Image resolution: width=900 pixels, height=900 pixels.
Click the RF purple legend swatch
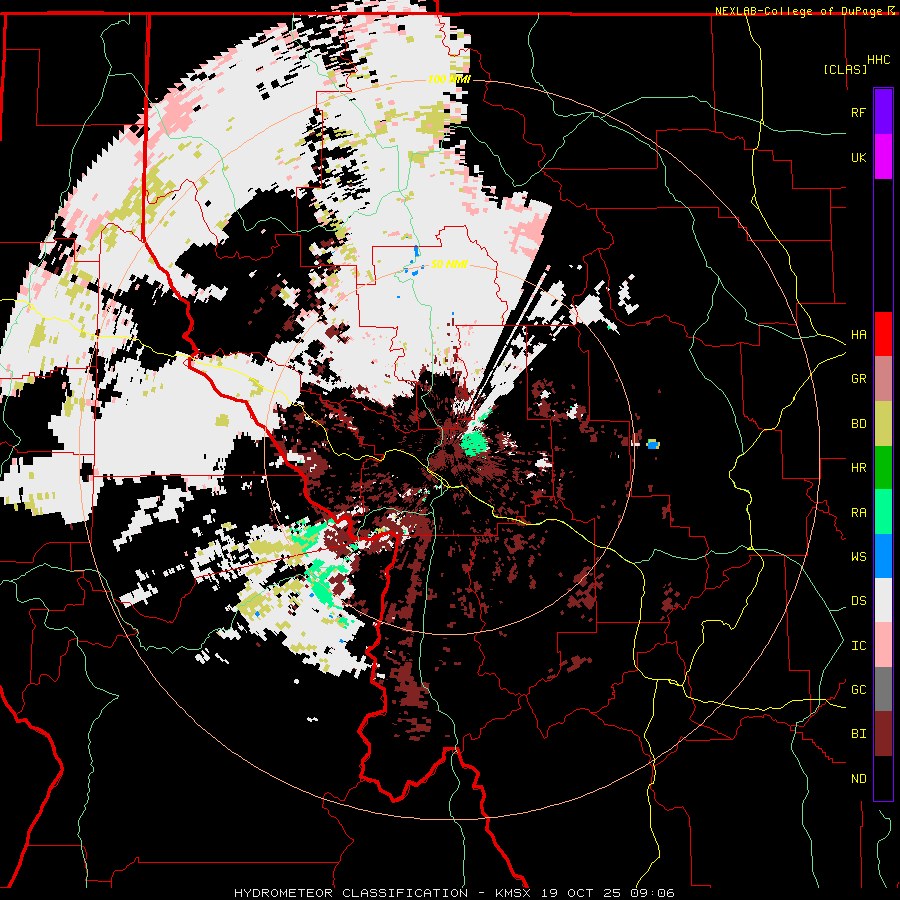(x=883, y=112)
